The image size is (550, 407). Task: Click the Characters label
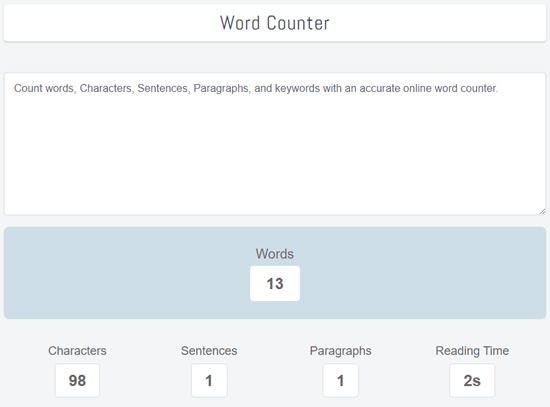coord(77,351)
